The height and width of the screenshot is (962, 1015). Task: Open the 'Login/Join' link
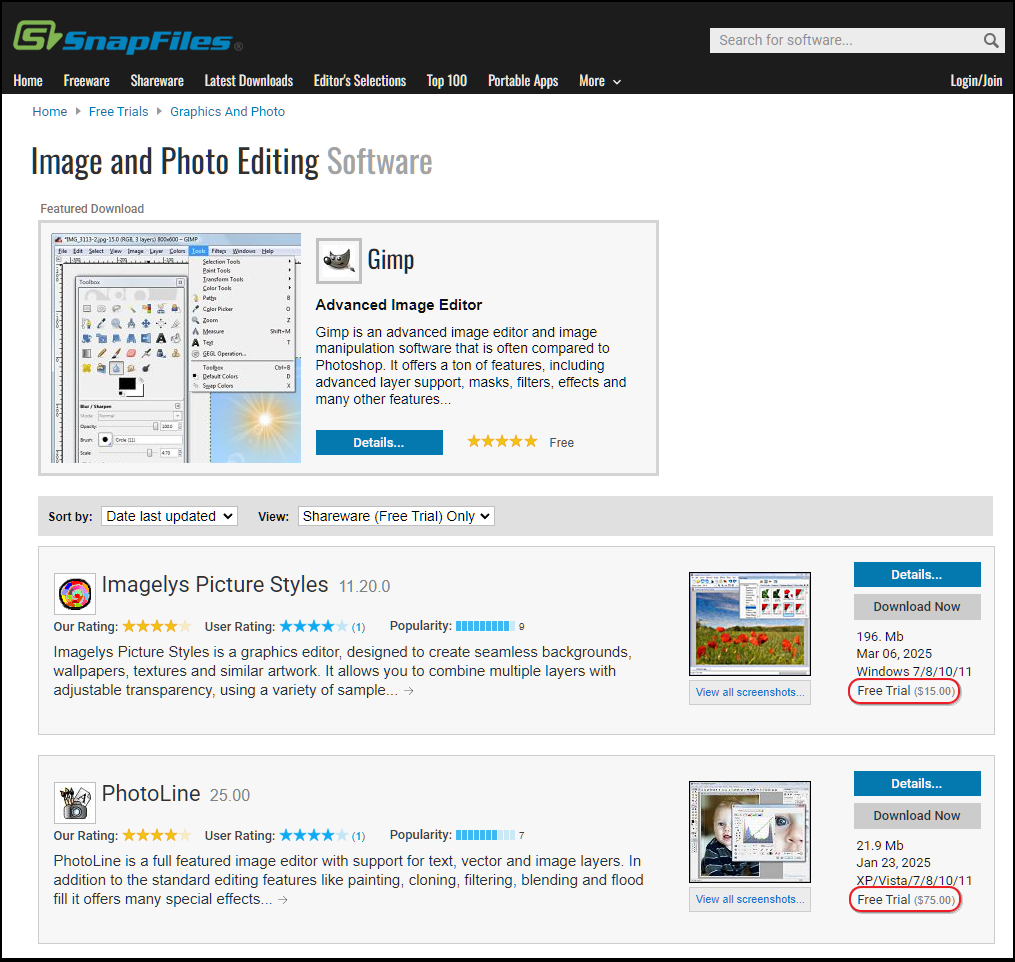[x=975, y=81]
